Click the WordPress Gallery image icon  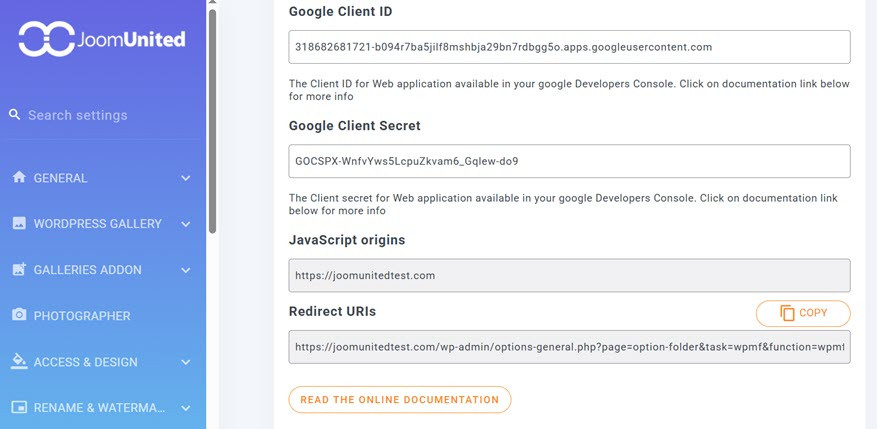pyautogui.click(x=19, y=223)
